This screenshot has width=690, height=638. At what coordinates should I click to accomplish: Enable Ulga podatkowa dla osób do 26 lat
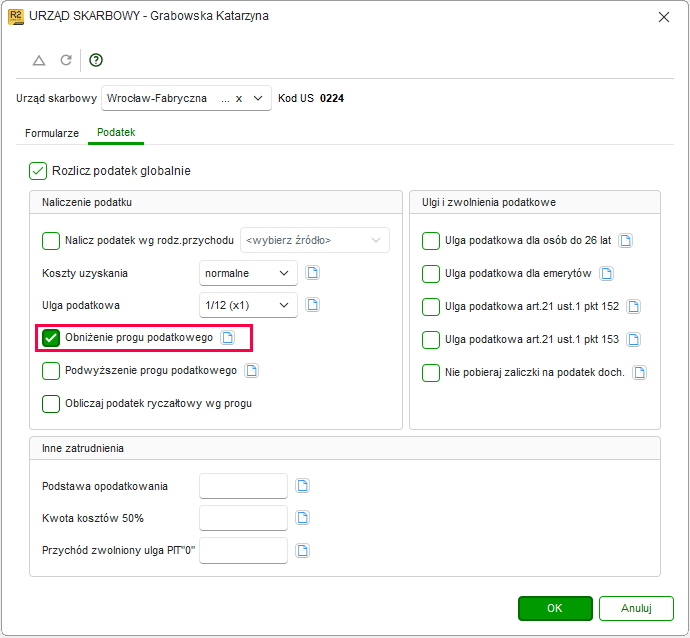431,241
